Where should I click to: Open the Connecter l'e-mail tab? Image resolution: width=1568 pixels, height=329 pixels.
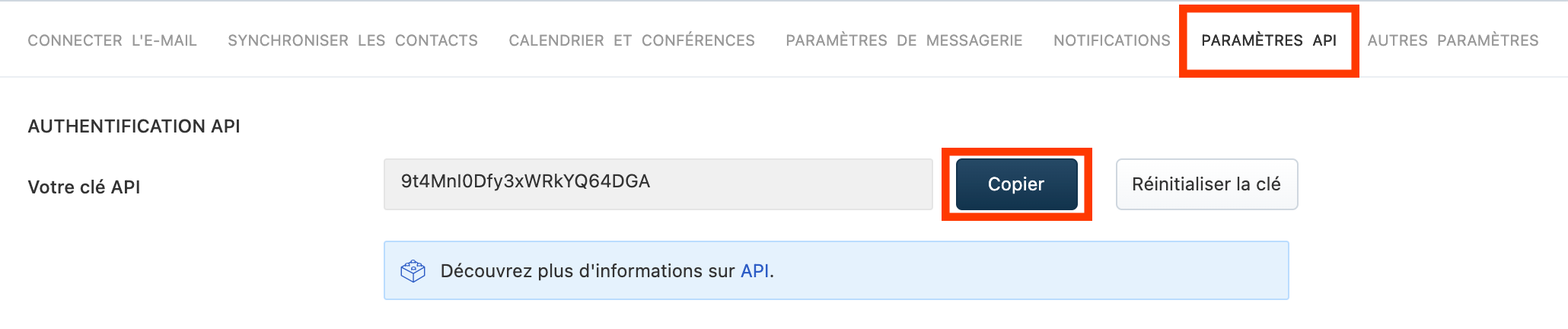(113, 40)
